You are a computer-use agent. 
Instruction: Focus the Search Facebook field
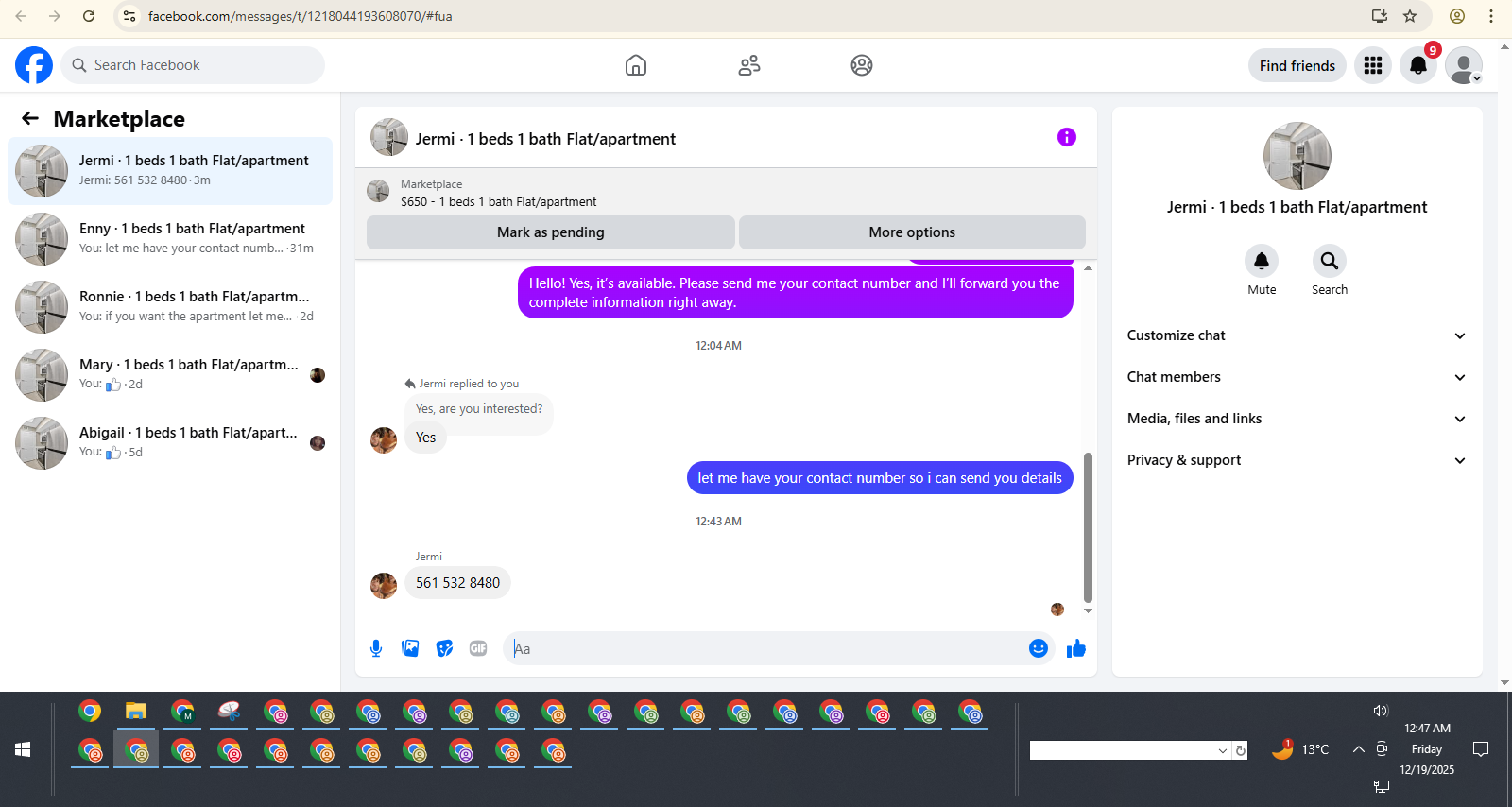coord(193,65)
